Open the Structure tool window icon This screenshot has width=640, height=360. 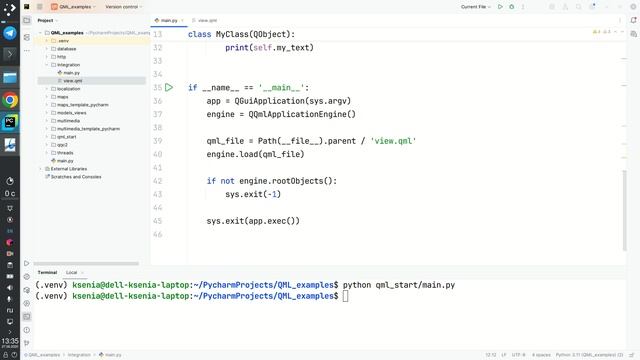click(x=27, y=37)
